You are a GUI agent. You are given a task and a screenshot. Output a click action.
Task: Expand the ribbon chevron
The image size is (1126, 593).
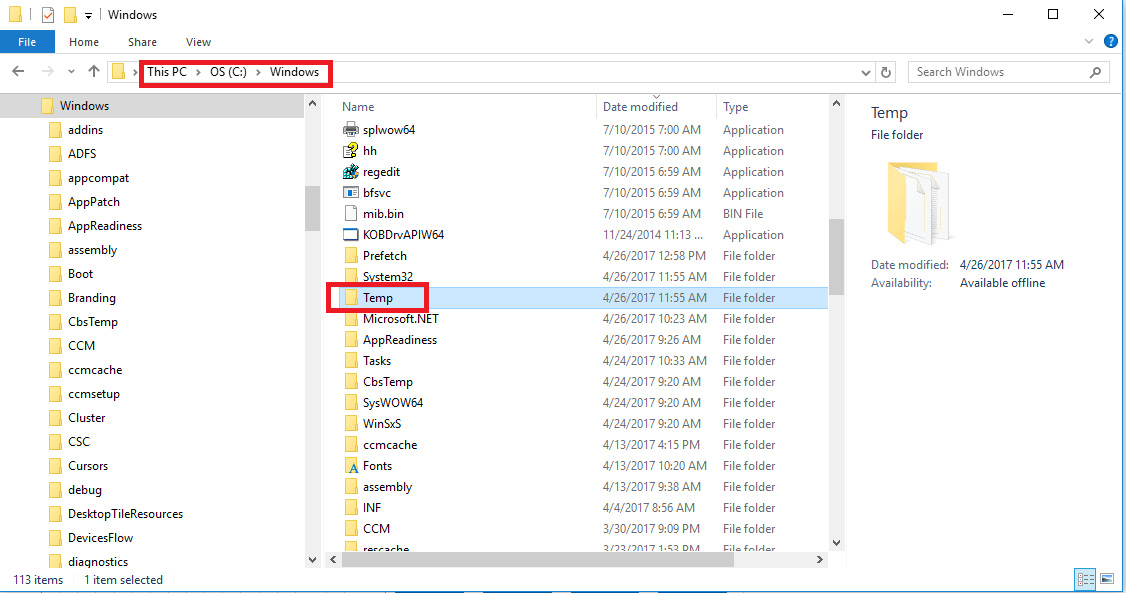pos(1089,42)
